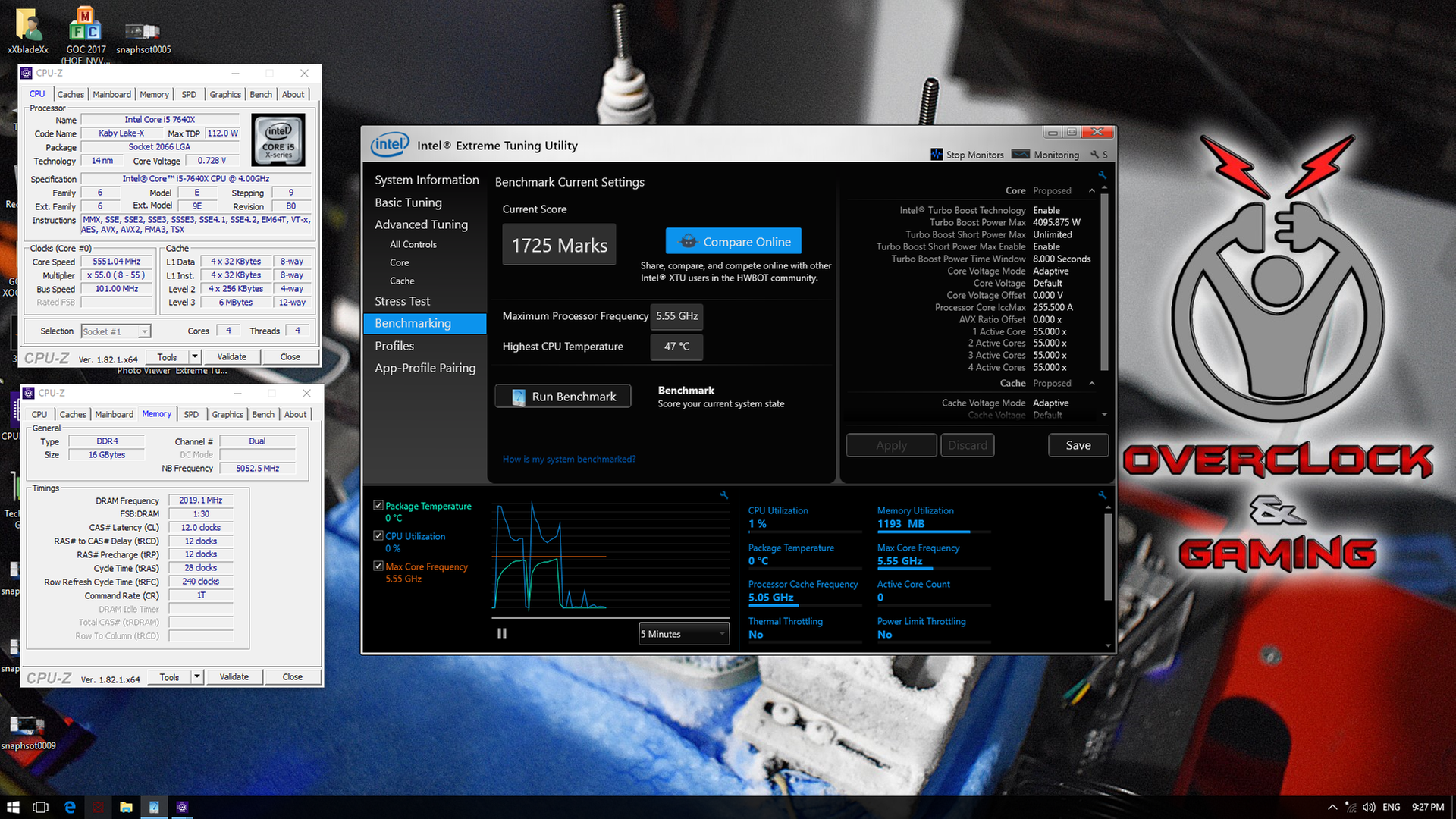
Task: Click the Core Speed value field in CPU-Z
Action: (x=117, y=262)
